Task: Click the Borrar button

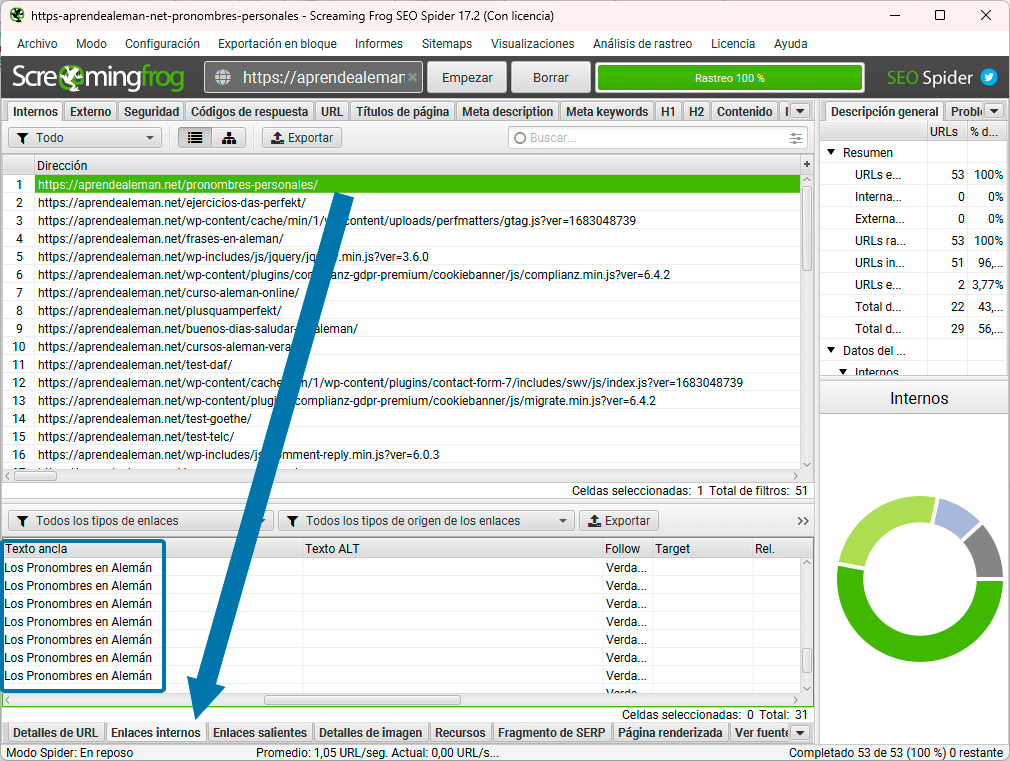Action: tap(551, 78)
